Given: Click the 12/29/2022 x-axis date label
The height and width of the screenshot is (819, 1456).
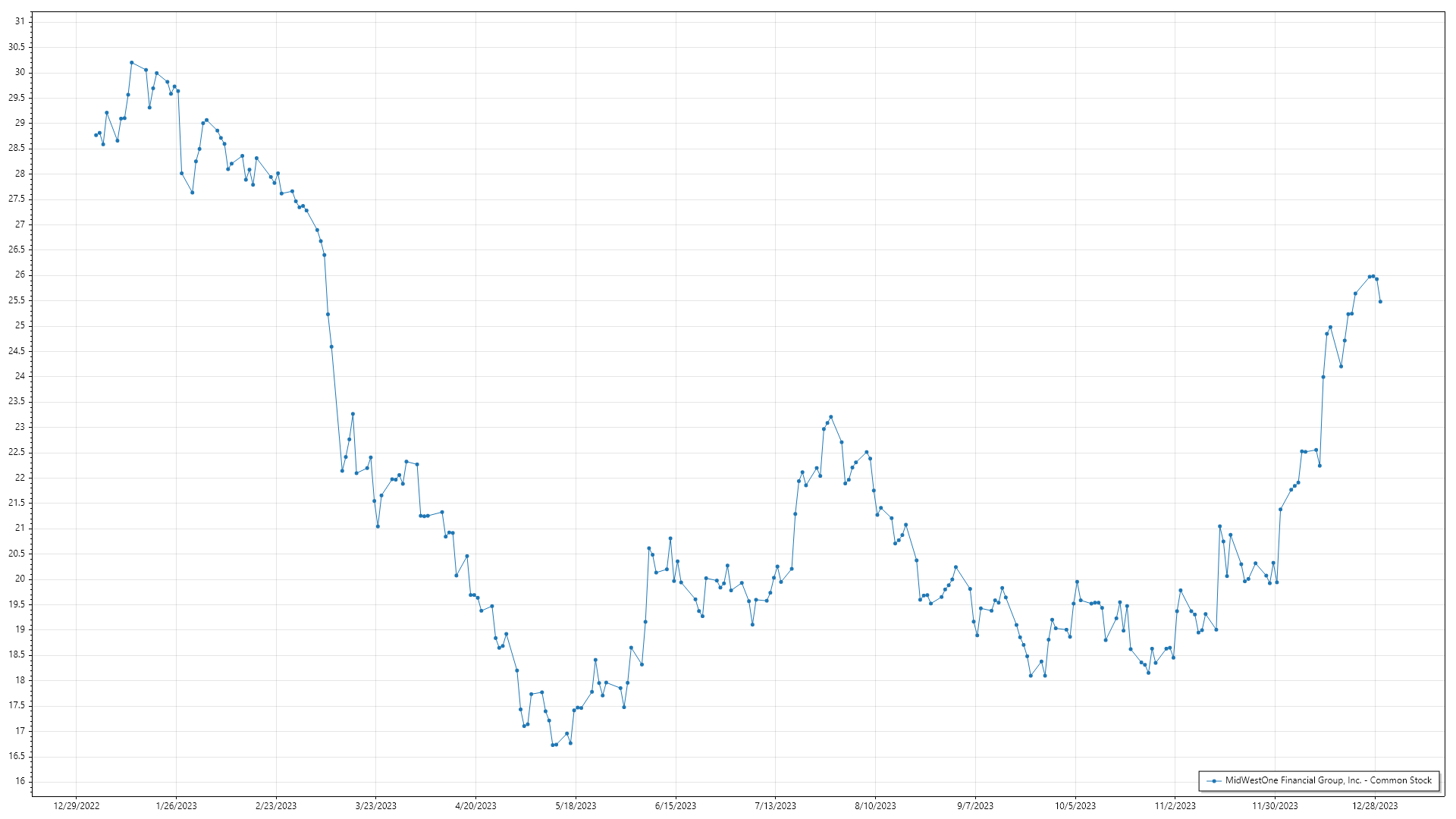Looking at the screenshot, I should pos(77,806).
